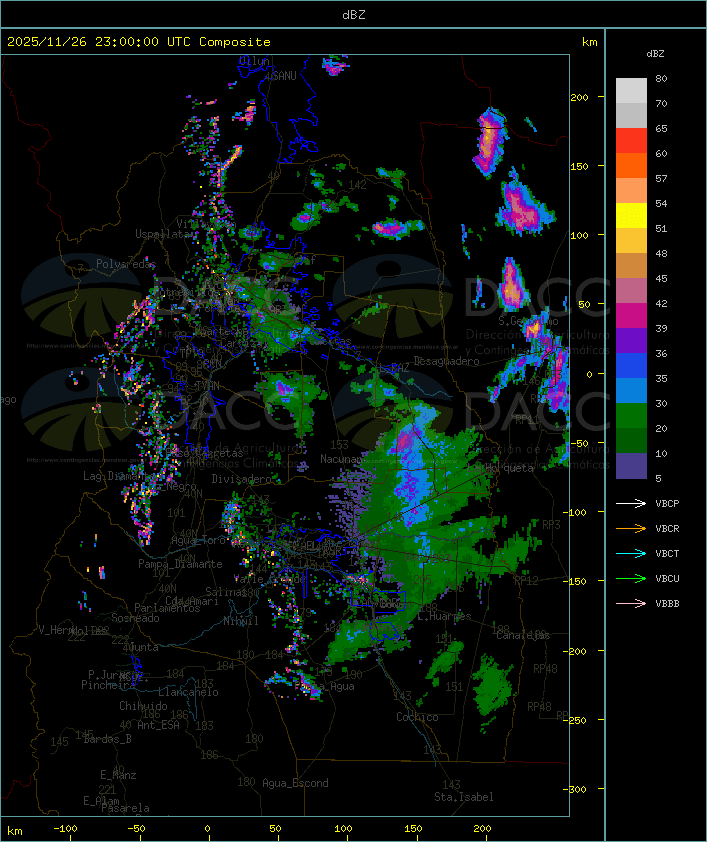Click the Sta.Isabel map label
Viewport: 707px width, 842px height.
(463, 797)
